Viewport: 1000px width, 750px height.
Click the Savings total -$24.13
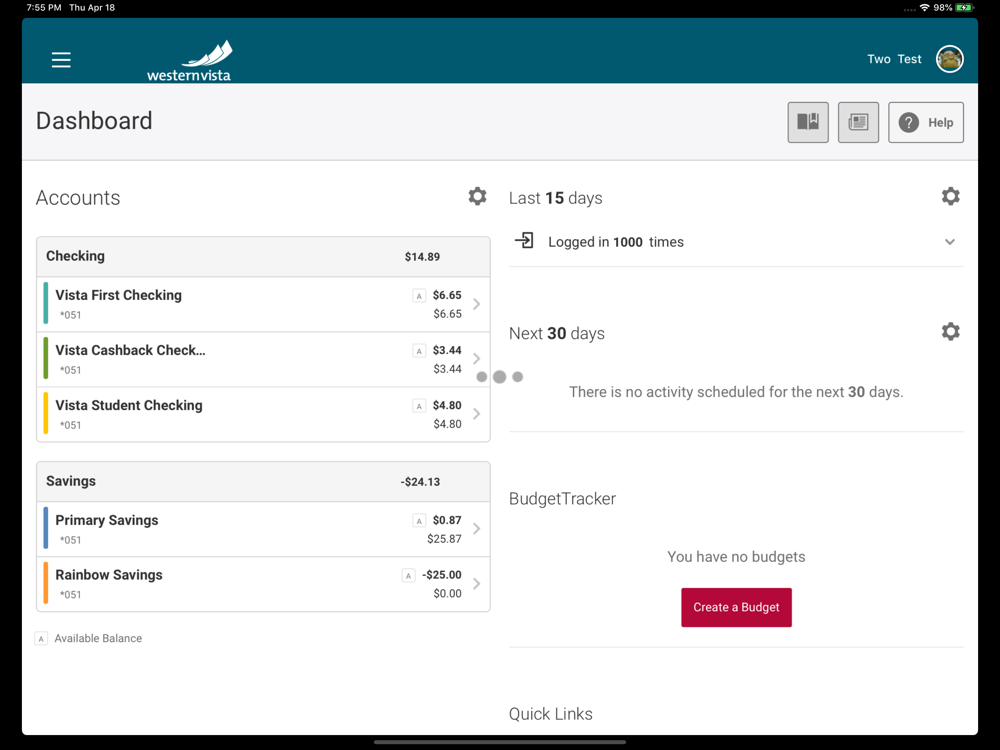(420, 482)
